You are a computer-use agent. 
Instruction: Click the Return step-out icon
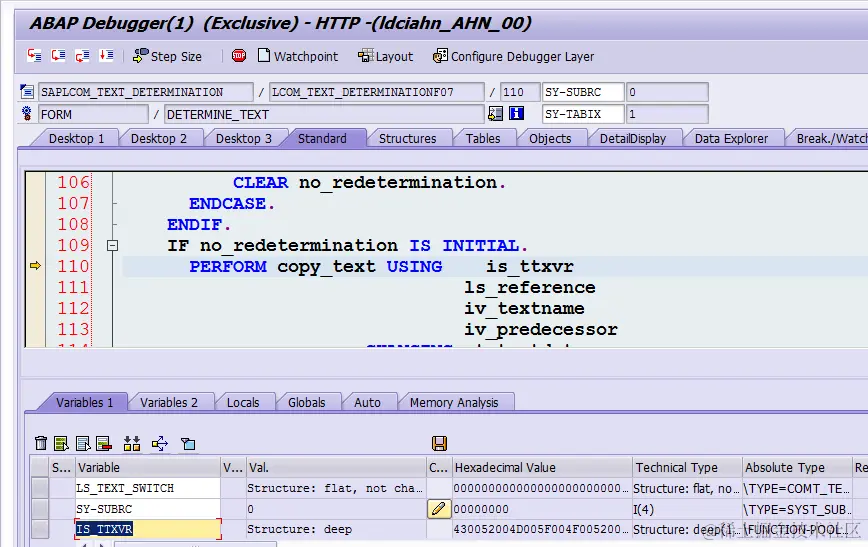(x=82, y=55)
